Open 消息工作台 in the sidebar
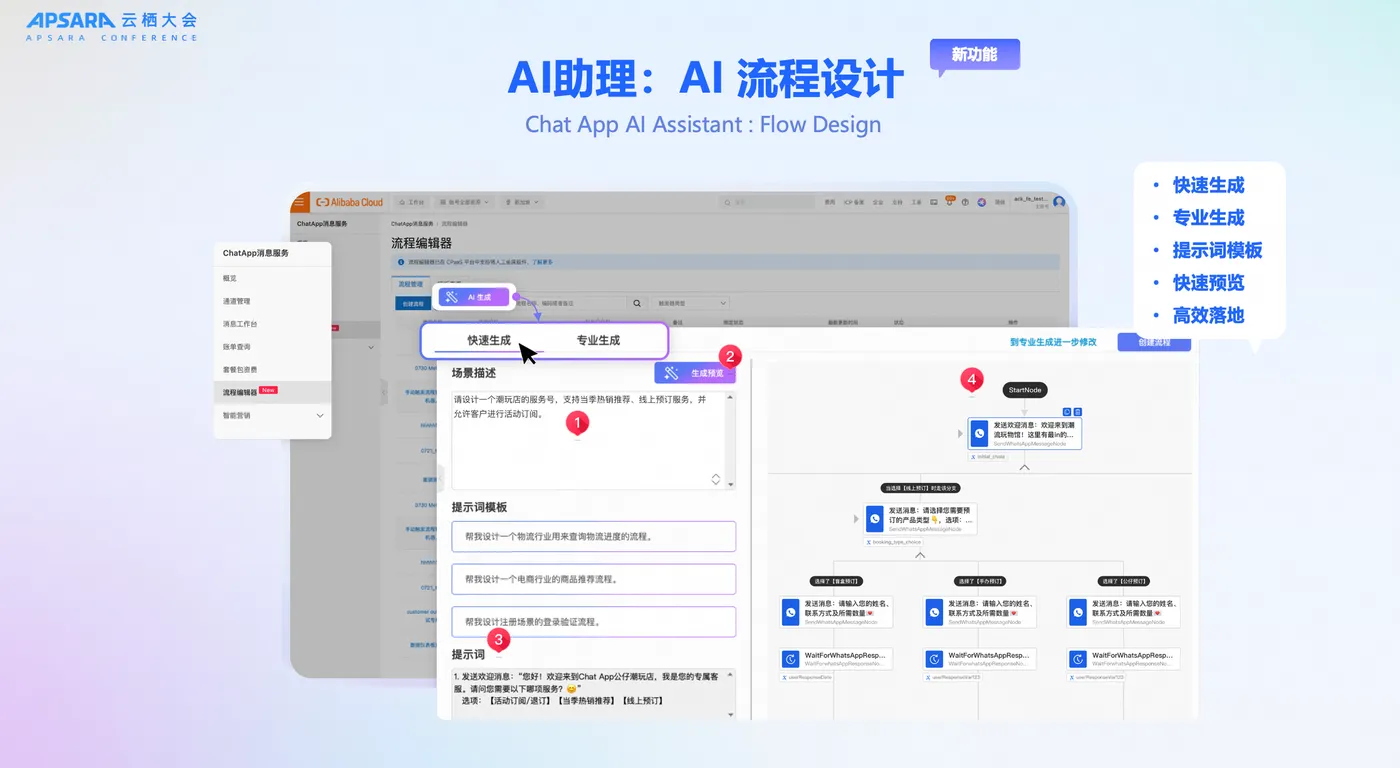 coord(240,324)
